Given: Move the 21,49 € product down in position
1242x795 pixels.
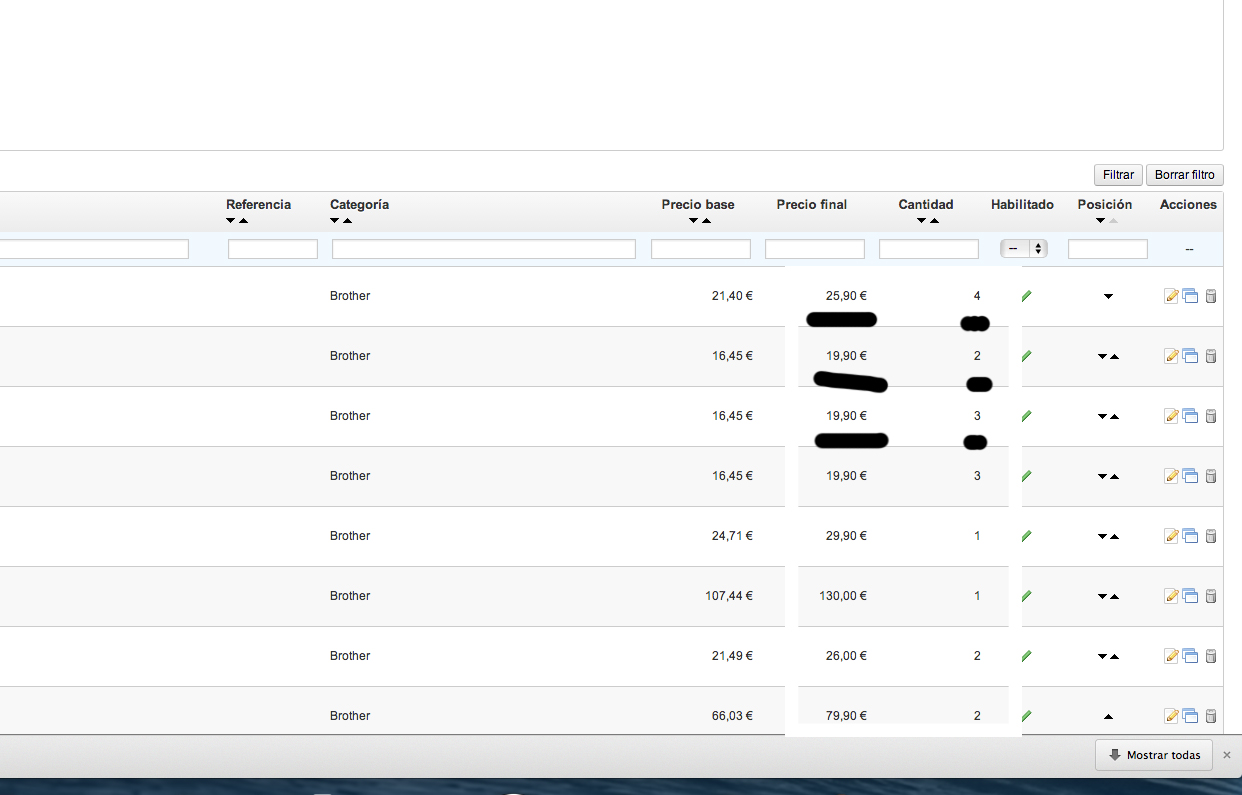Looking at the screenshot, I should pos(1102,657).
